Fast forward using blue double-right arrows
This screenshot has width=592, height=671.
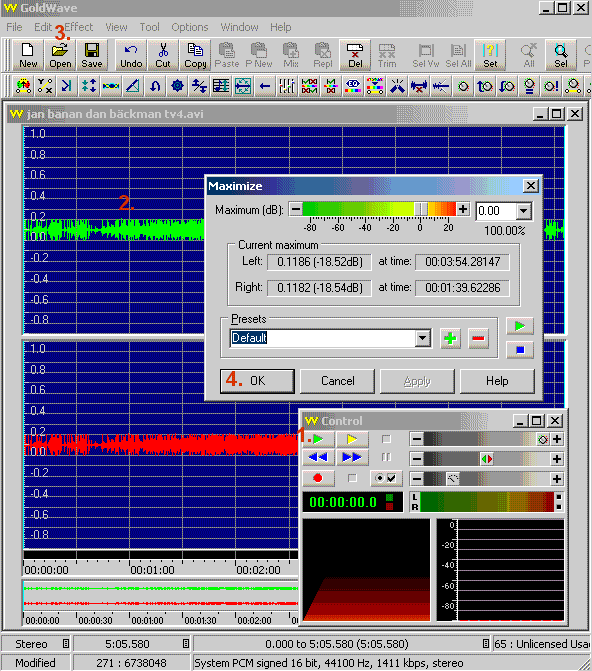tap(352, 457)
